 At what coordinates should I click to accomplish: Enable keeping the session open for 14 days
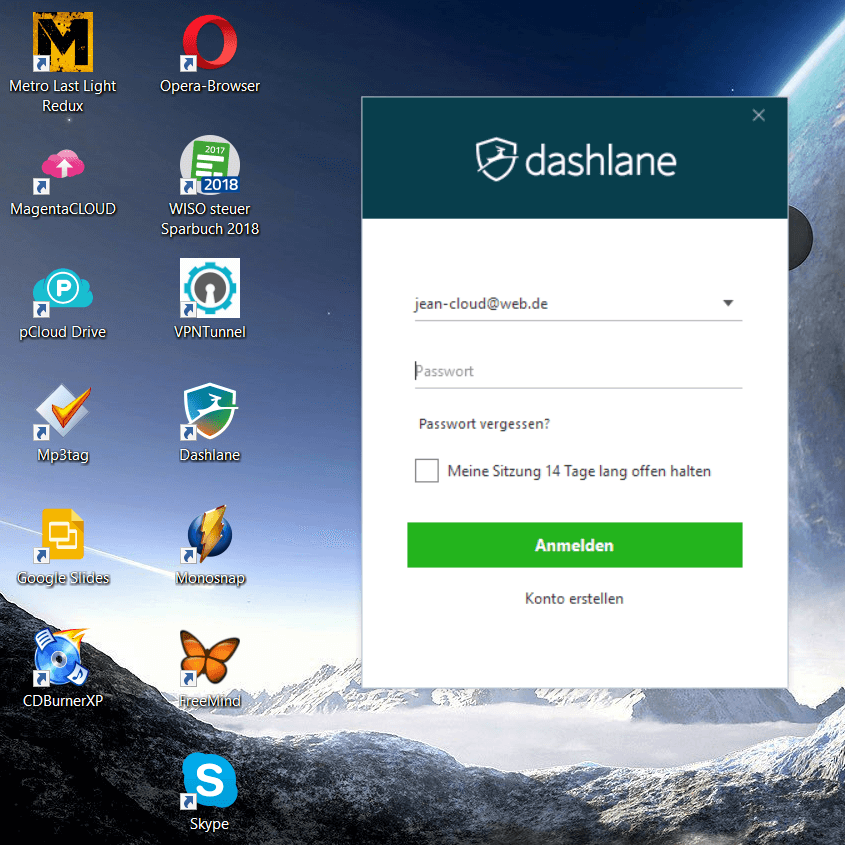point(426,470)
